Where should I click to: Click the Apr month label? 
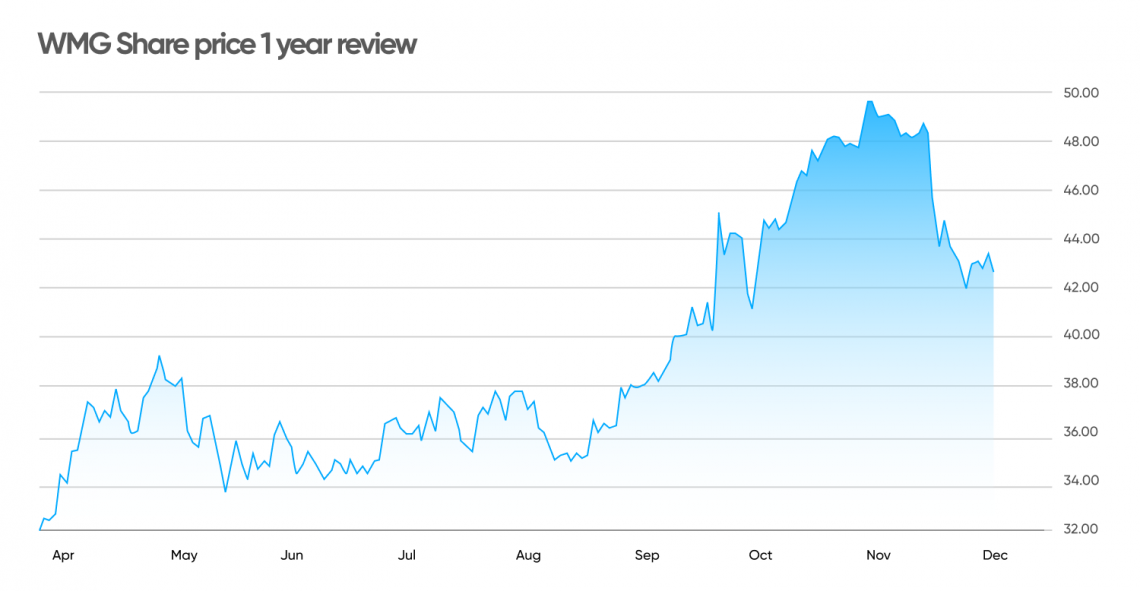[x=63, y=556]
